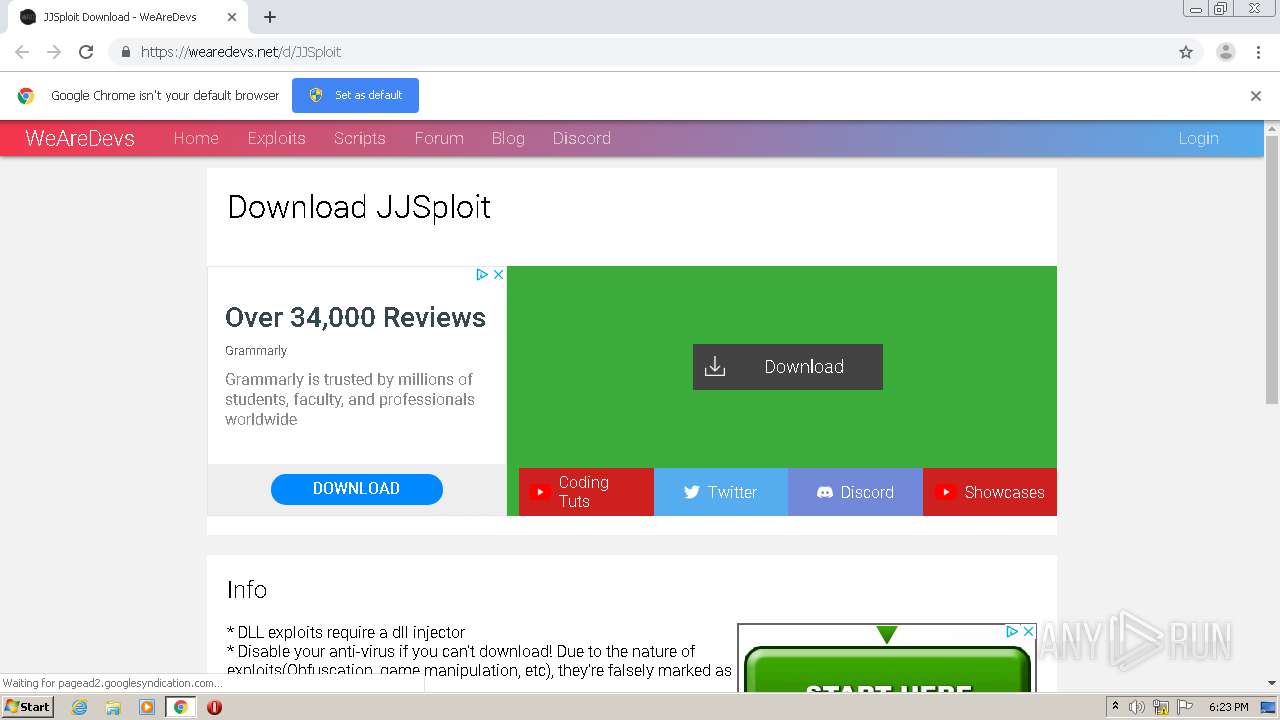
Task: Click the Login link
Action: [x=1198, y=138]
